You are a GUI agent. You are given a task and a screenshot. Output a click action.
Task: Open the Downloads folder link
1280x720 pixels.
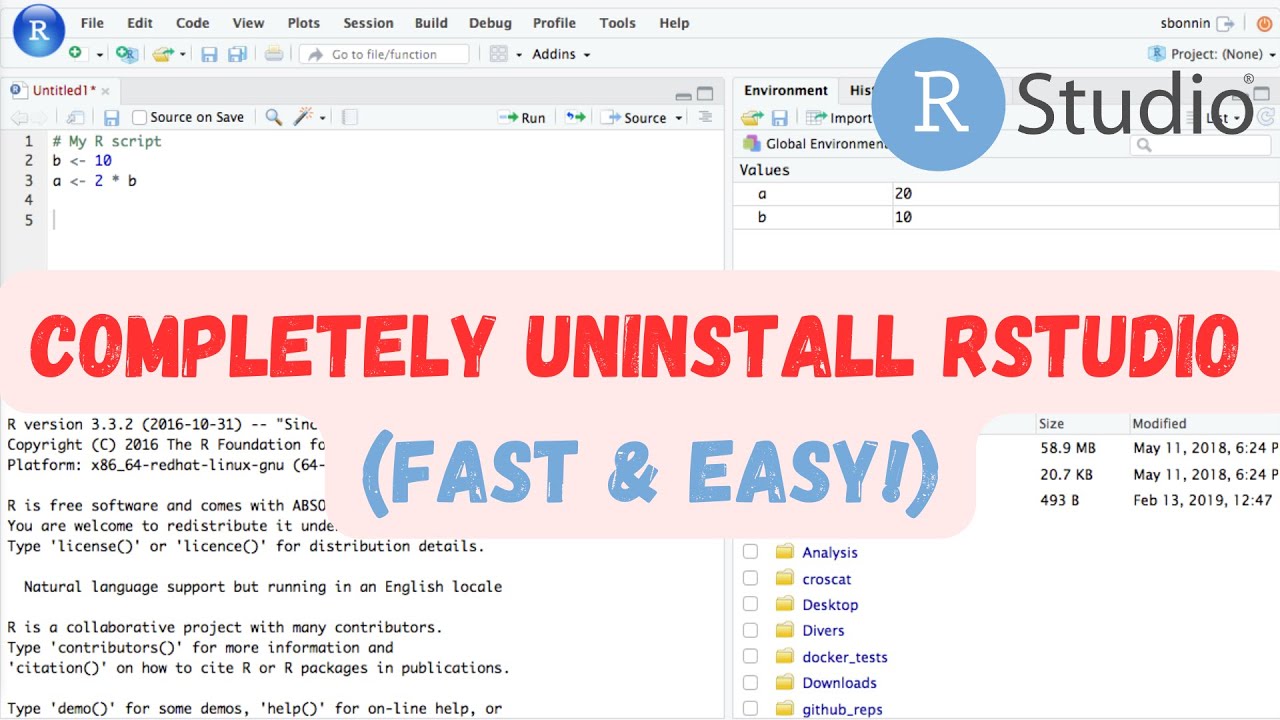click(839, 683)
